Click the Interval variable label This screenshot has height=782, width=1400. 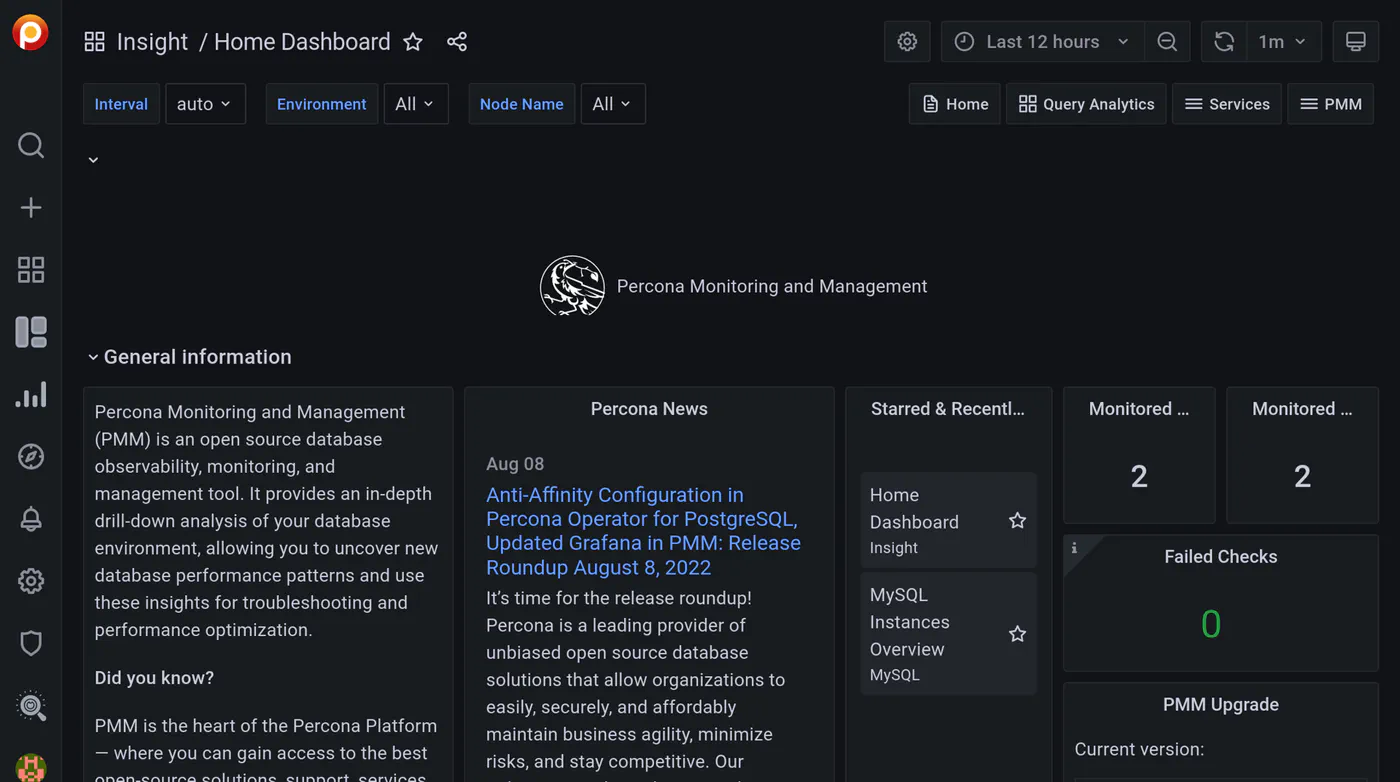click(x=121, y=104)
